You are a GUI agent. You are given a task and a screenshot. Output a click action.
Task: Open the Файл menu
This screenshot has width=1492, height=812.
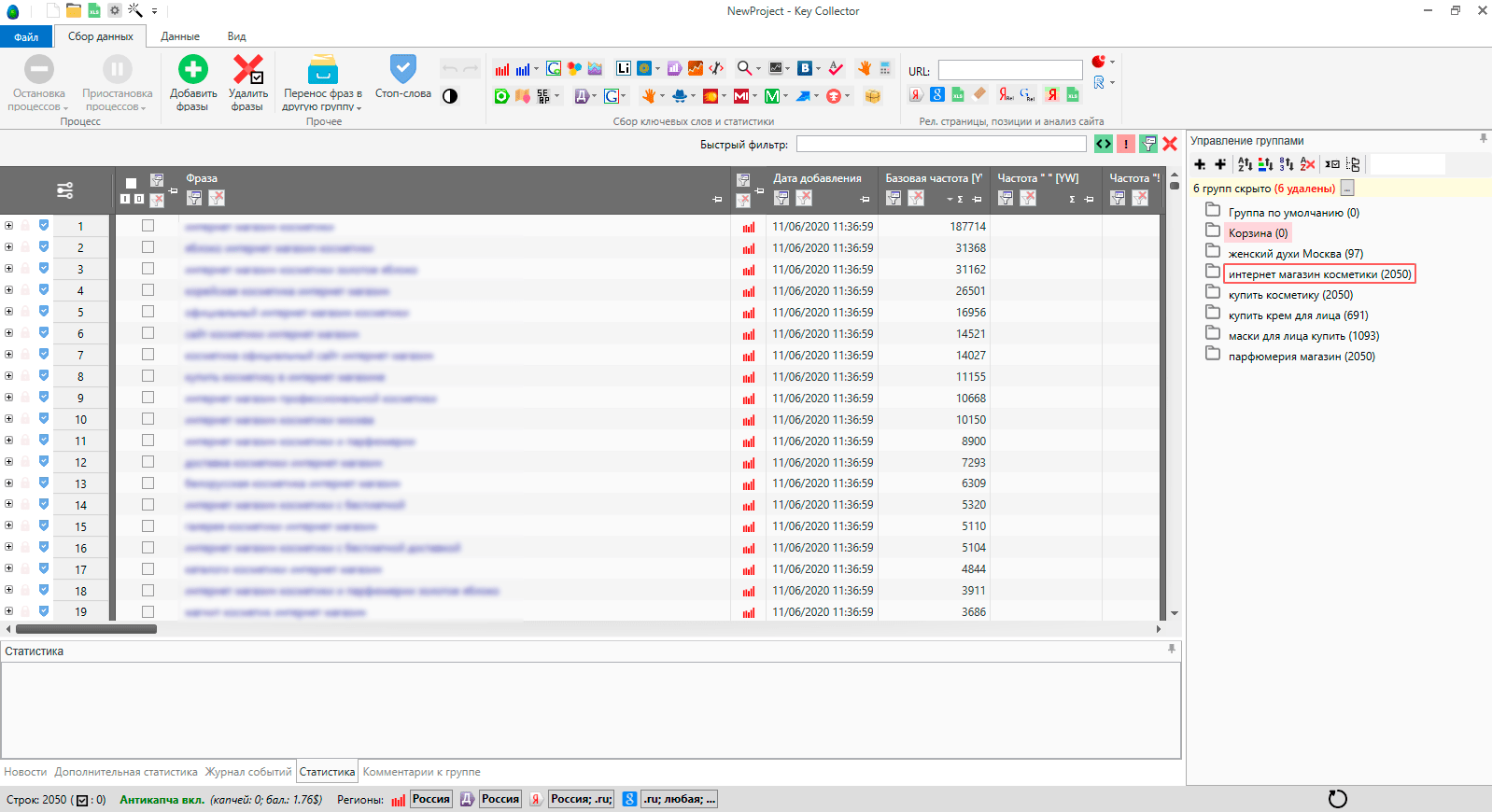(26, 36)
